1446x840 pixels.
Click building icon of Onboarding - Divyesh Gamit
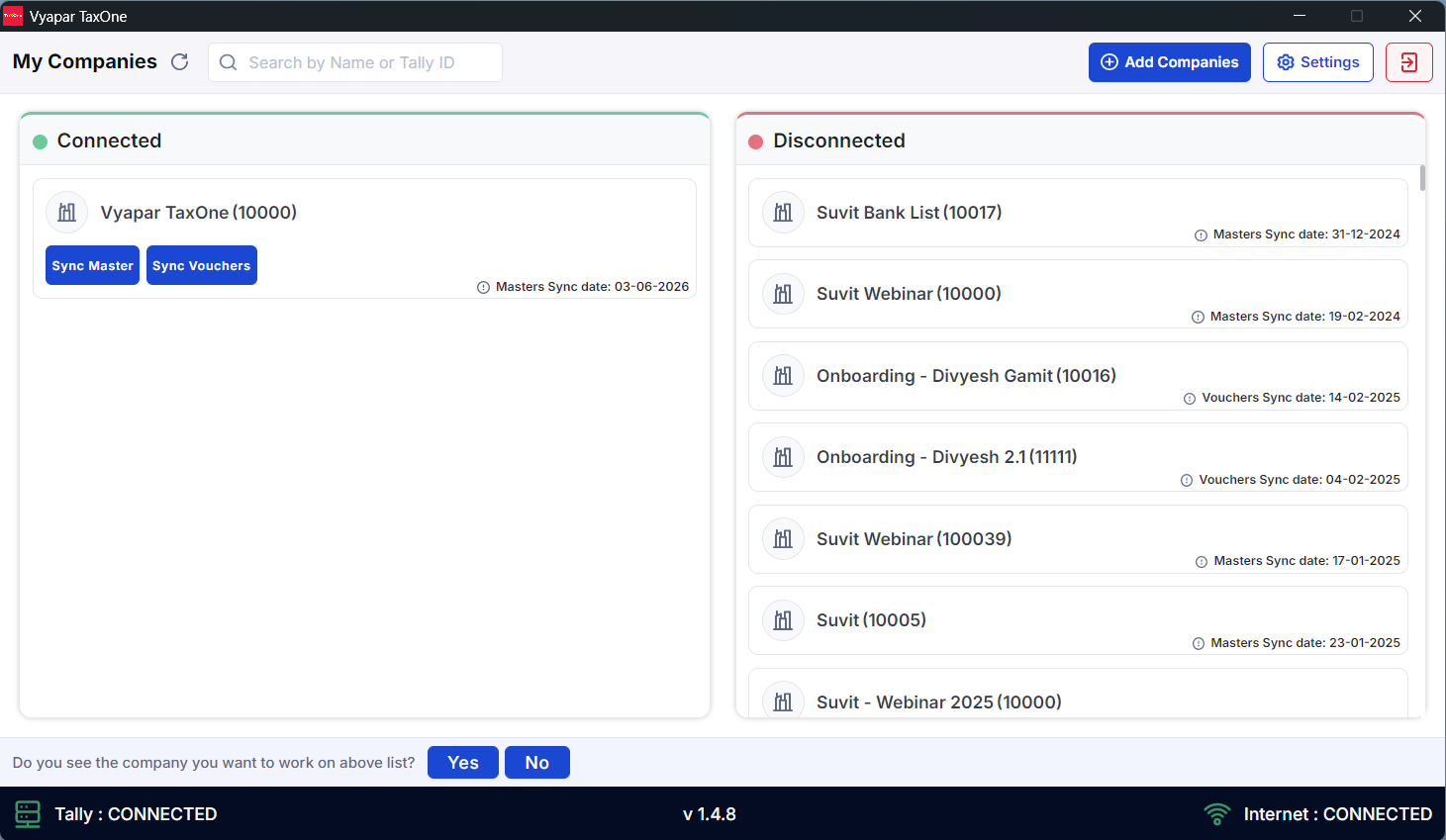pos(783,376)
